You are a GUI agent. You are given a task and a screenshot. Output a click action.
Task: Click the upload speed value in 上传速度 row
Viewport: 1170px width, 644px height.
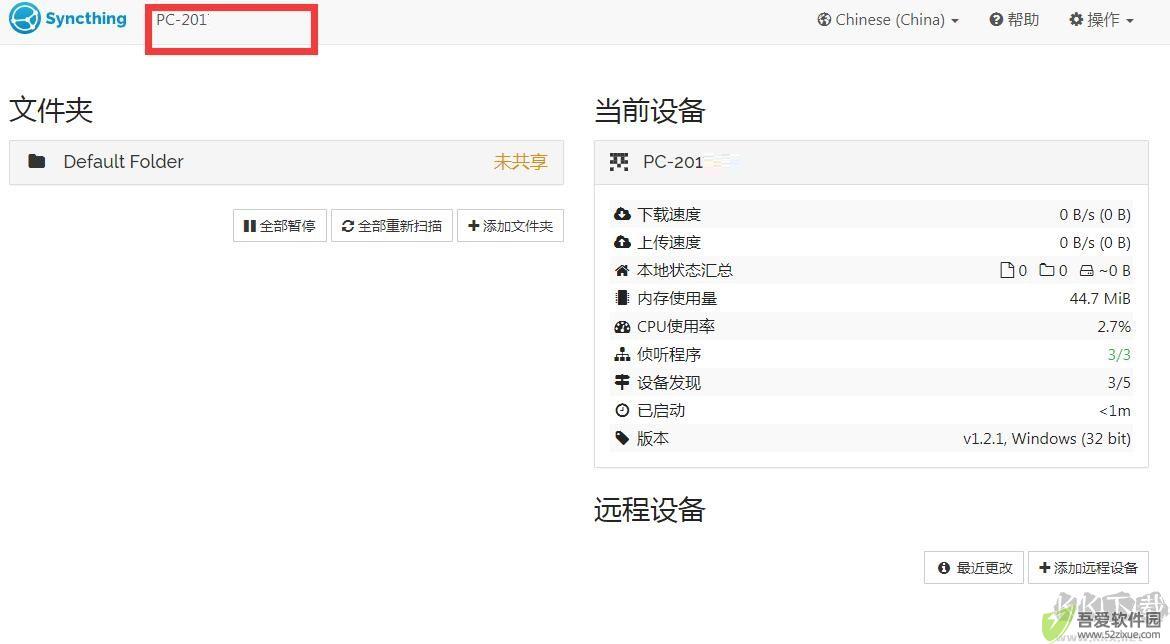pos(1095,243)
